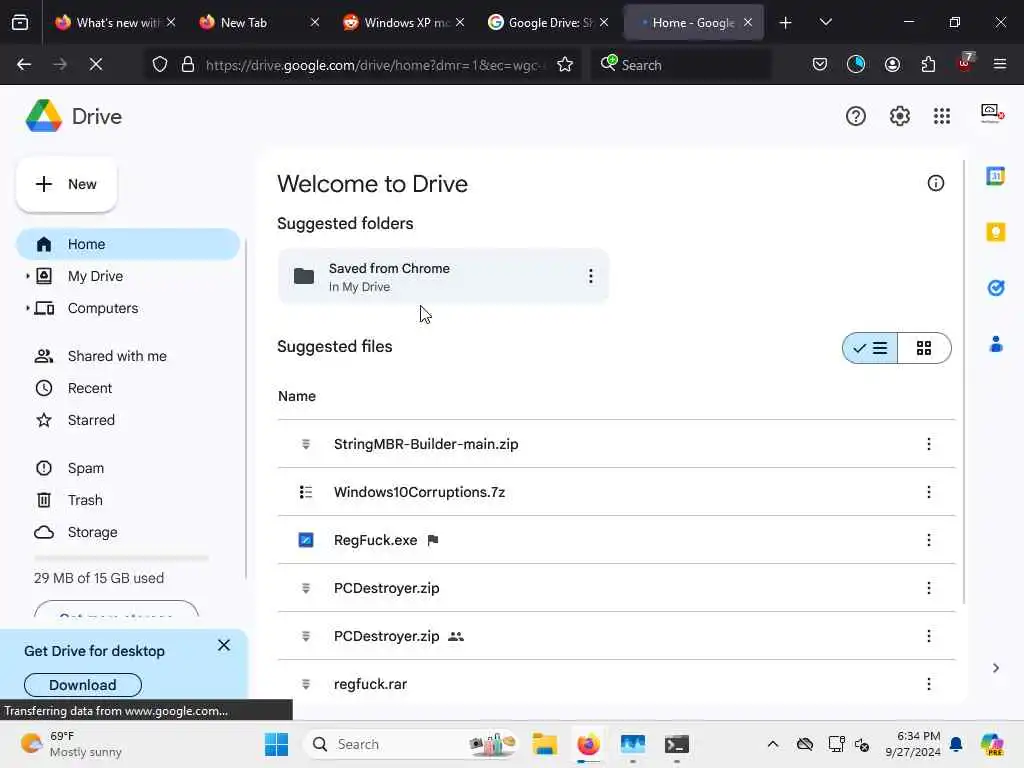
Task: Open Google Keep side panel icon
Action: pos(995,232)
